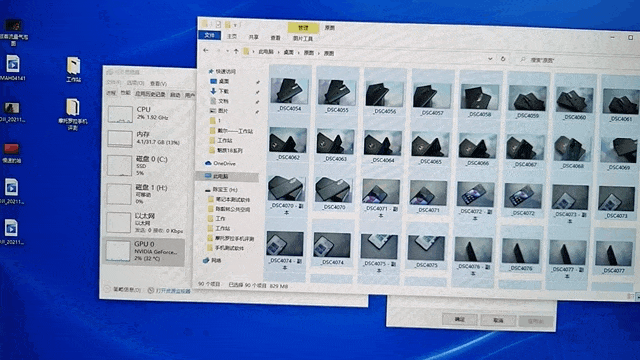Select the CPU performance graph entry
This screenshot has height=360, width=640.
coord(146,114)
